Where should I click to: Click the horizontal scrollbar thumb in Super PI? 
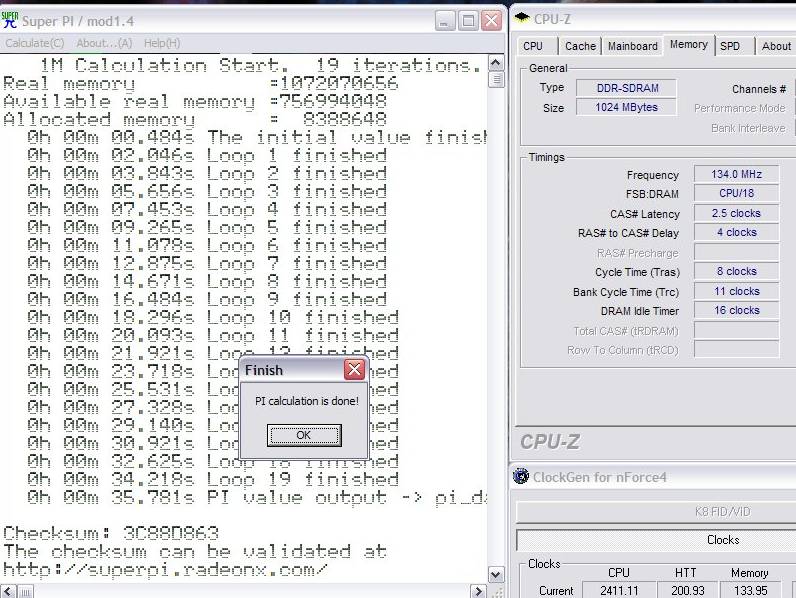[25, 591]
